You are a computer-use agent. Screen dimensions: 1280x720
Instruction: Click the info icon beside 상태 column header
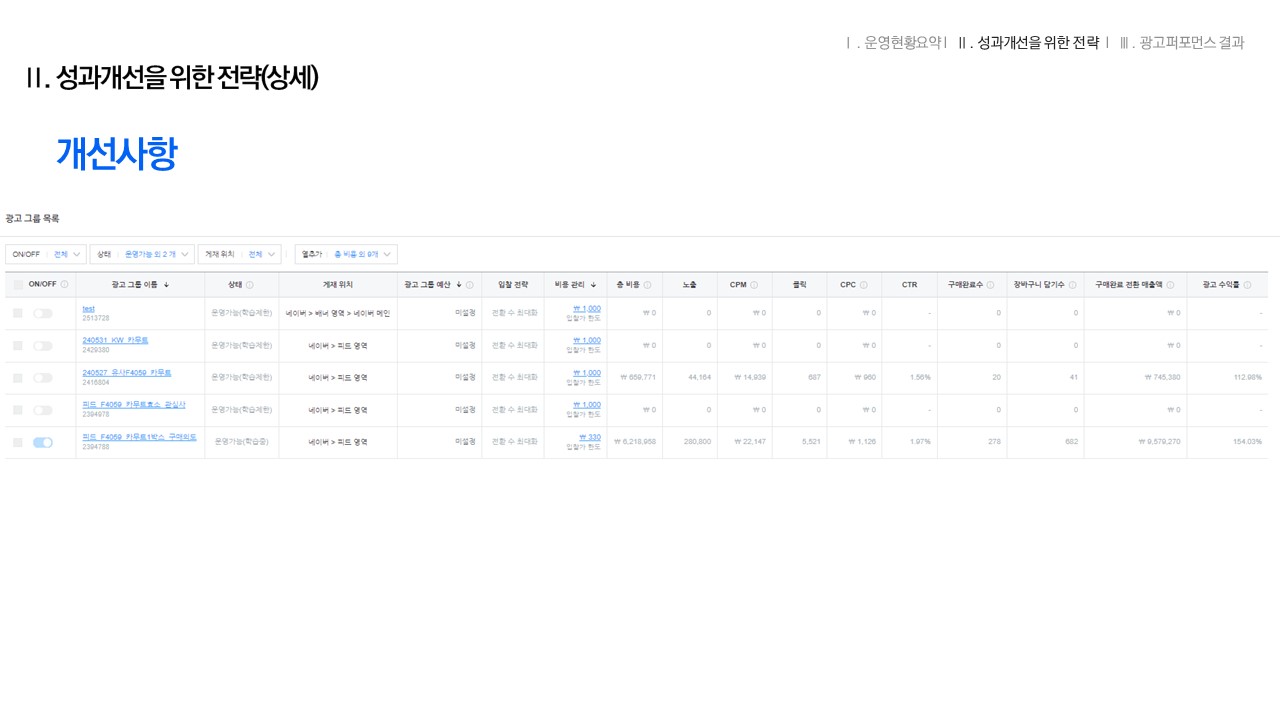[250, 285]
